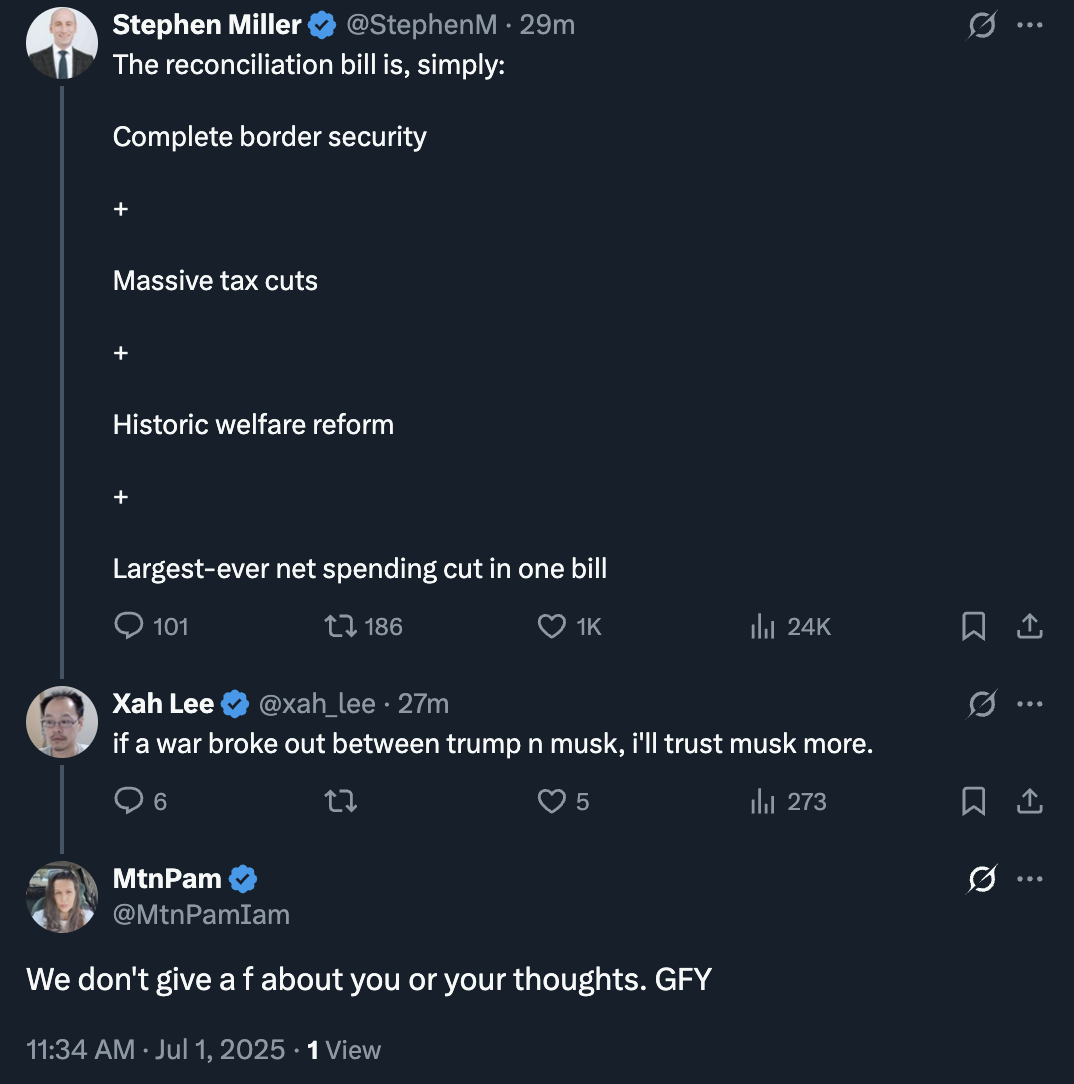Open more options menu on MtnPam's post
The width and height of the screenshot is (1074, 1084).
(x=1029, y=879)
